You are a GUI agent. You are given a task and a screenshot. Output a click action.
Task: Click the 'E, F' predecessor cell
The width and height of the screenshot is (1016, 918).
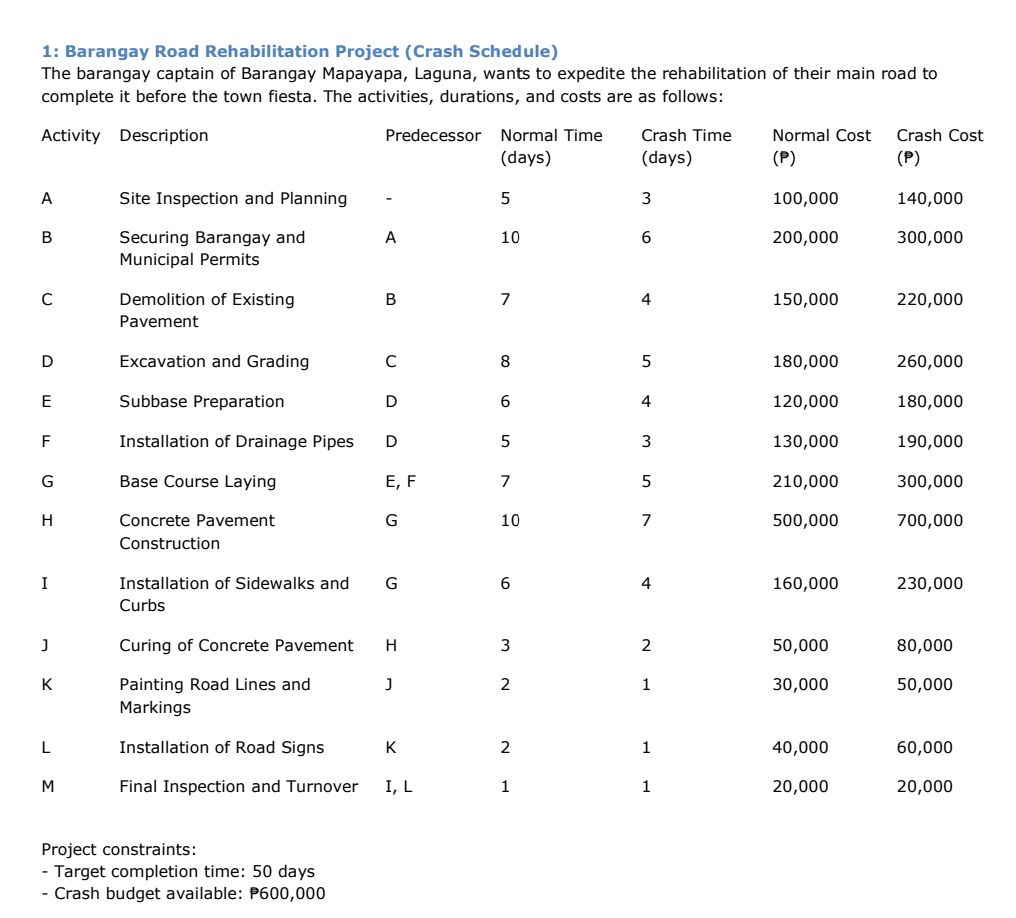[x=400, y=481]
